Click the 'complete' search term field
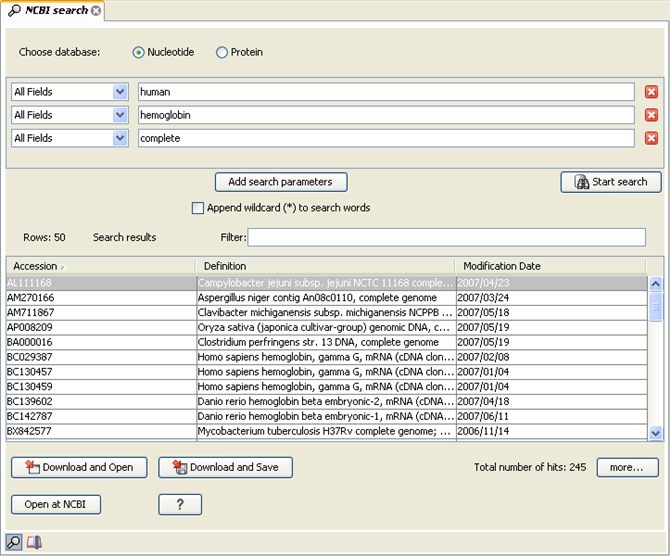Image resolution: width=670 pixels, height=556 pixels. tap(386, 138)
